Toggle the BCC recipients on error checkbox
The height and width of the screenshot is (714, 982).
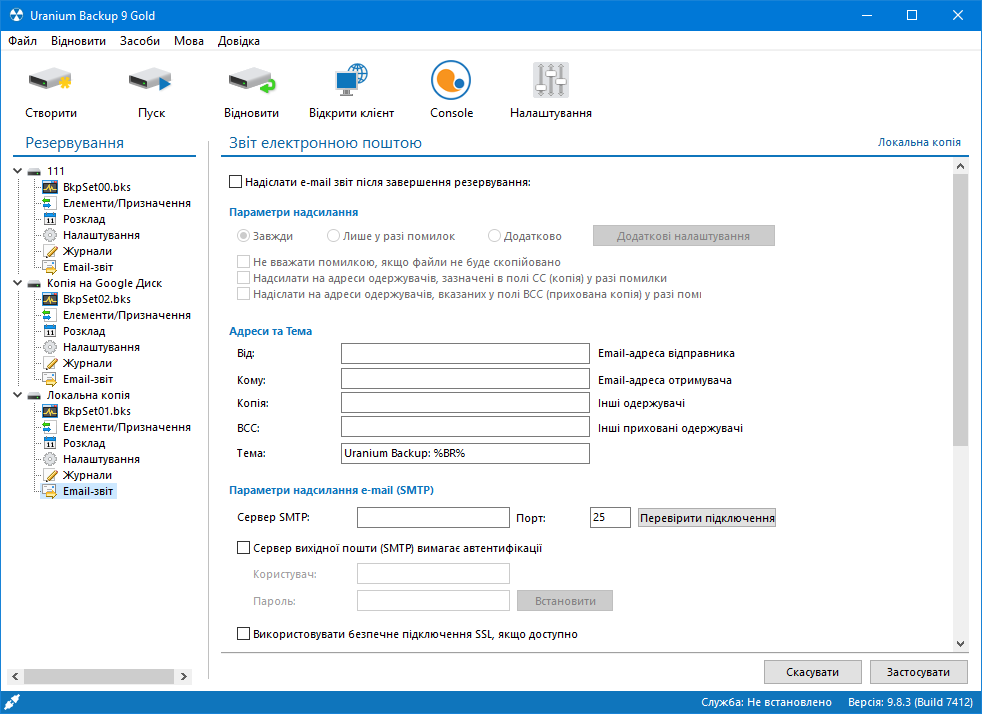(x=244, y=294)
